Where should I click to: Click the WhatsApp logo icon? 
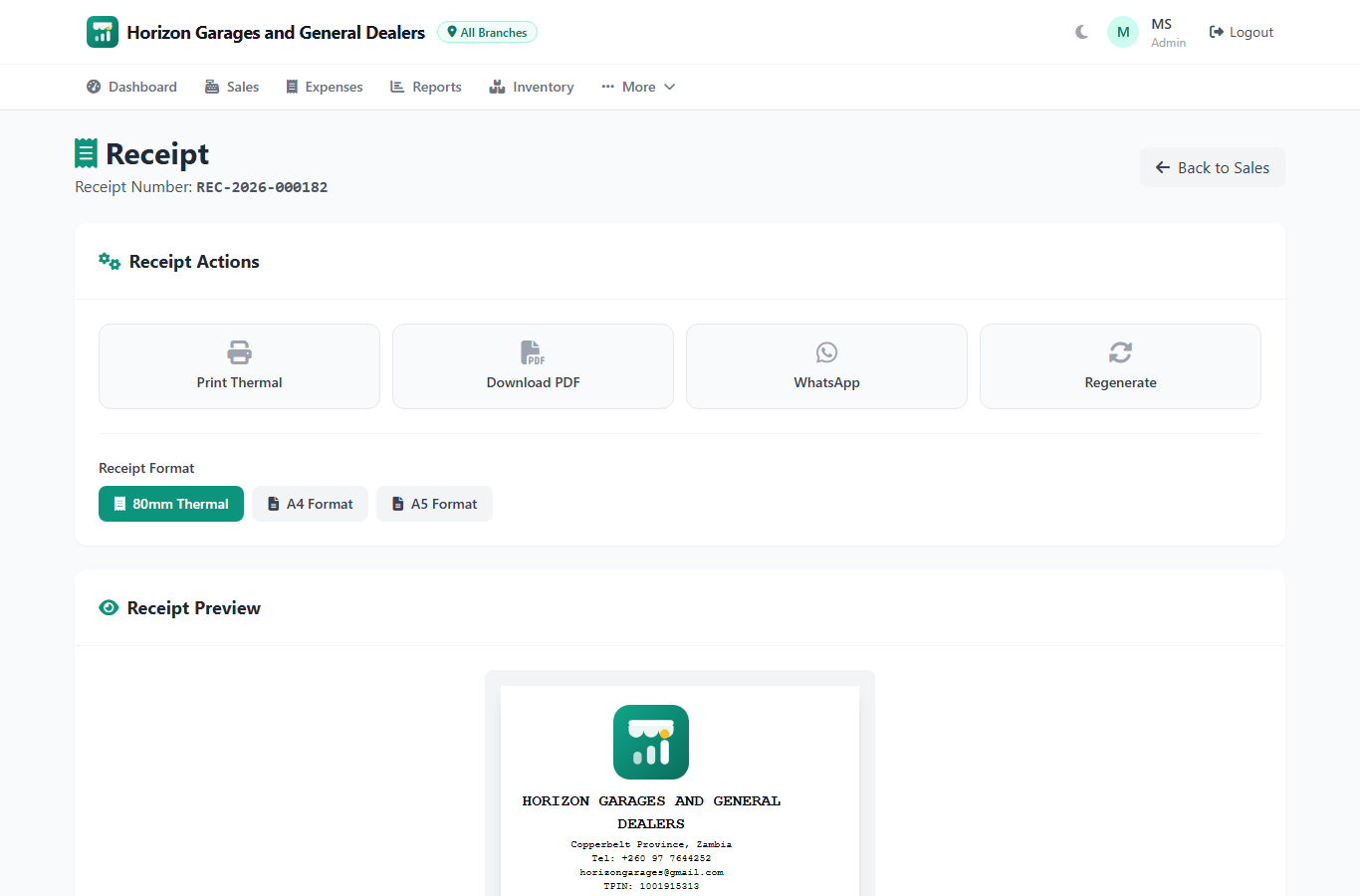click(x=826, y=352)
